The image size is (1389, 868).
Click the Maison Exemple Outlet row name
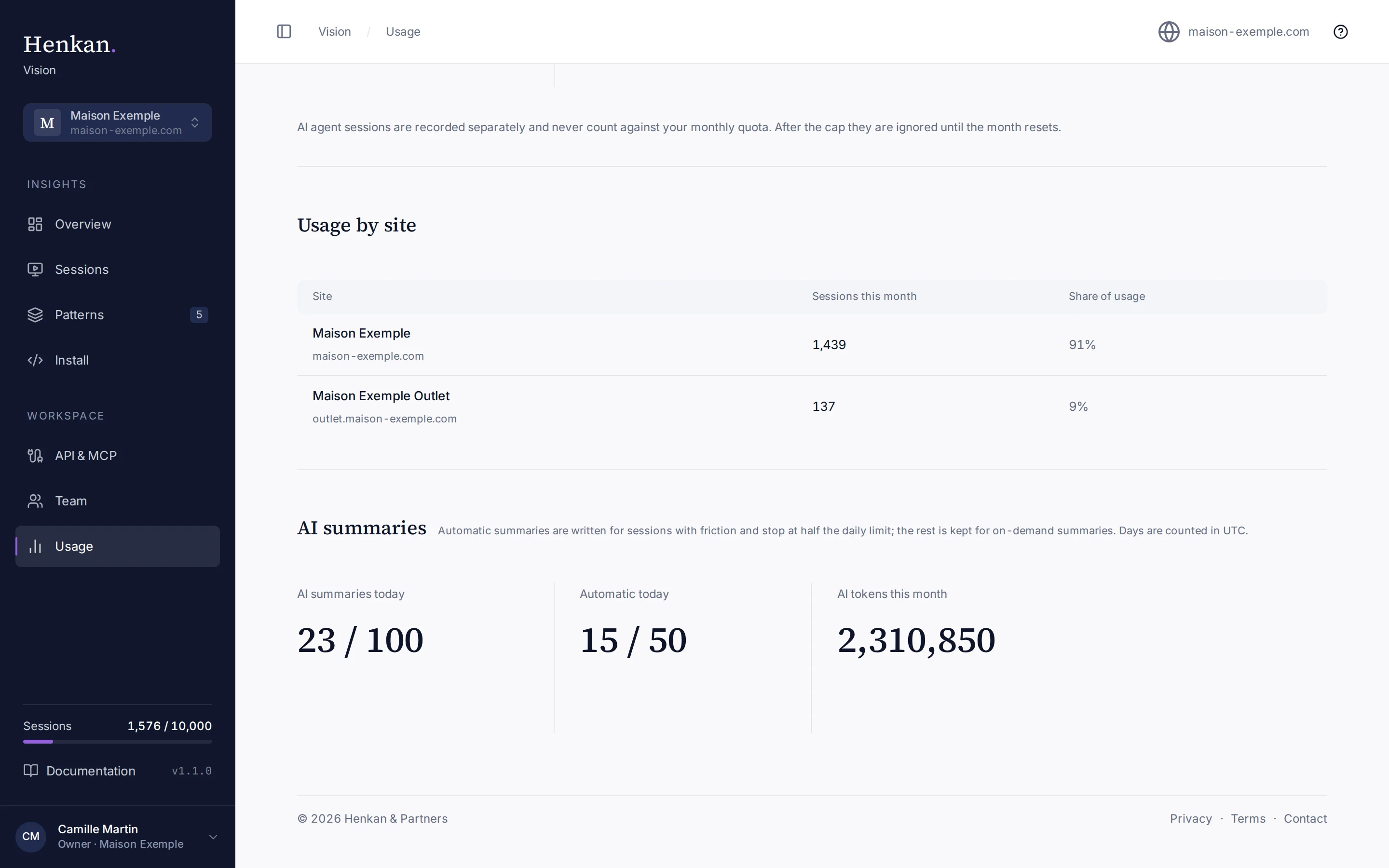coord(381,396)
